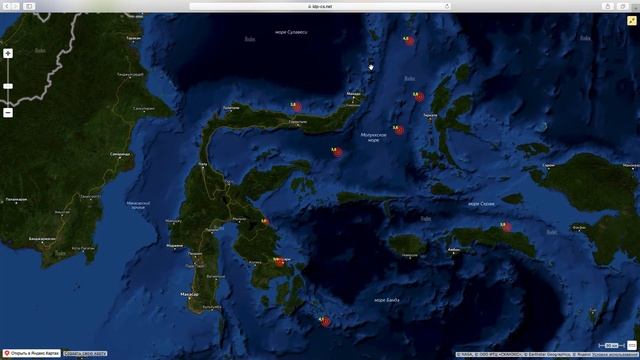This screenshot has height=360, width=640.
Task: Select the marker south of Sulawesi, west of море Банда
Action: [x=325, y=322]
